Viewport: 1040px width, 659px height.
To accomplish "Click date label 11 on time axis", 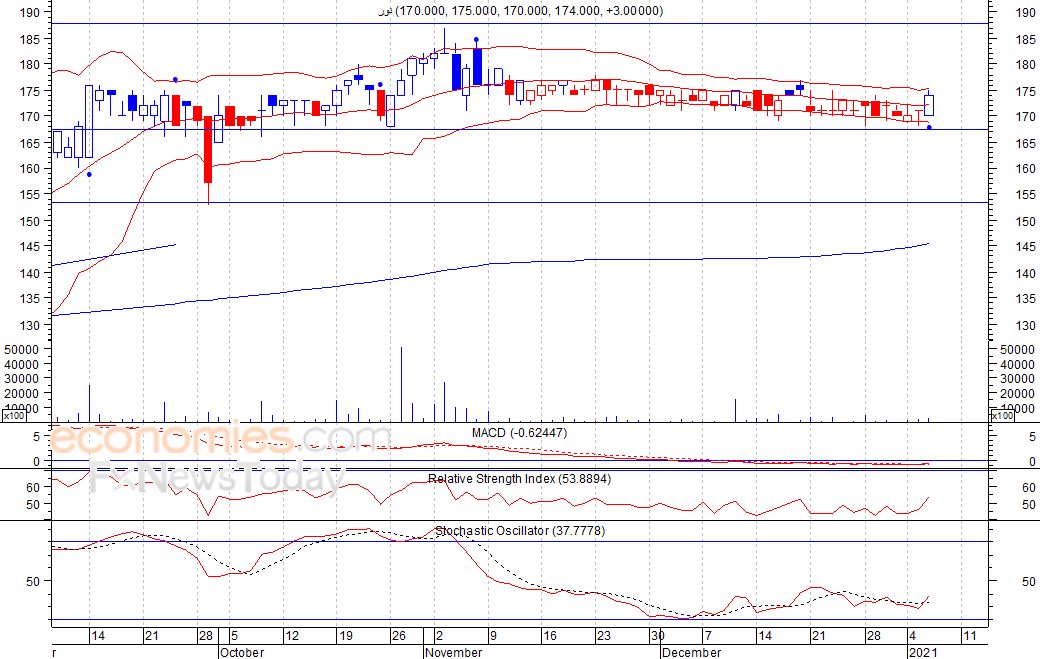I will [970, 636].
